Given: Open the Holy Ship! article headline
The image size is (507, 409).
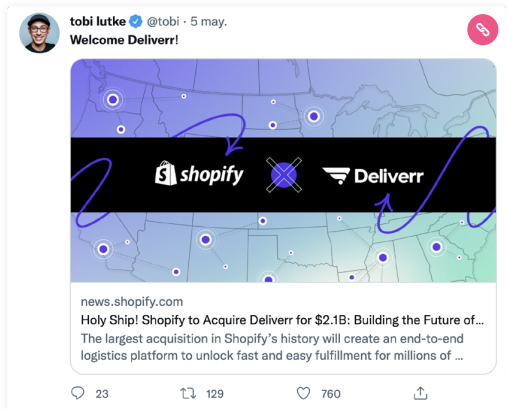Looking at the screenshot, I should (x=282, y=320).
